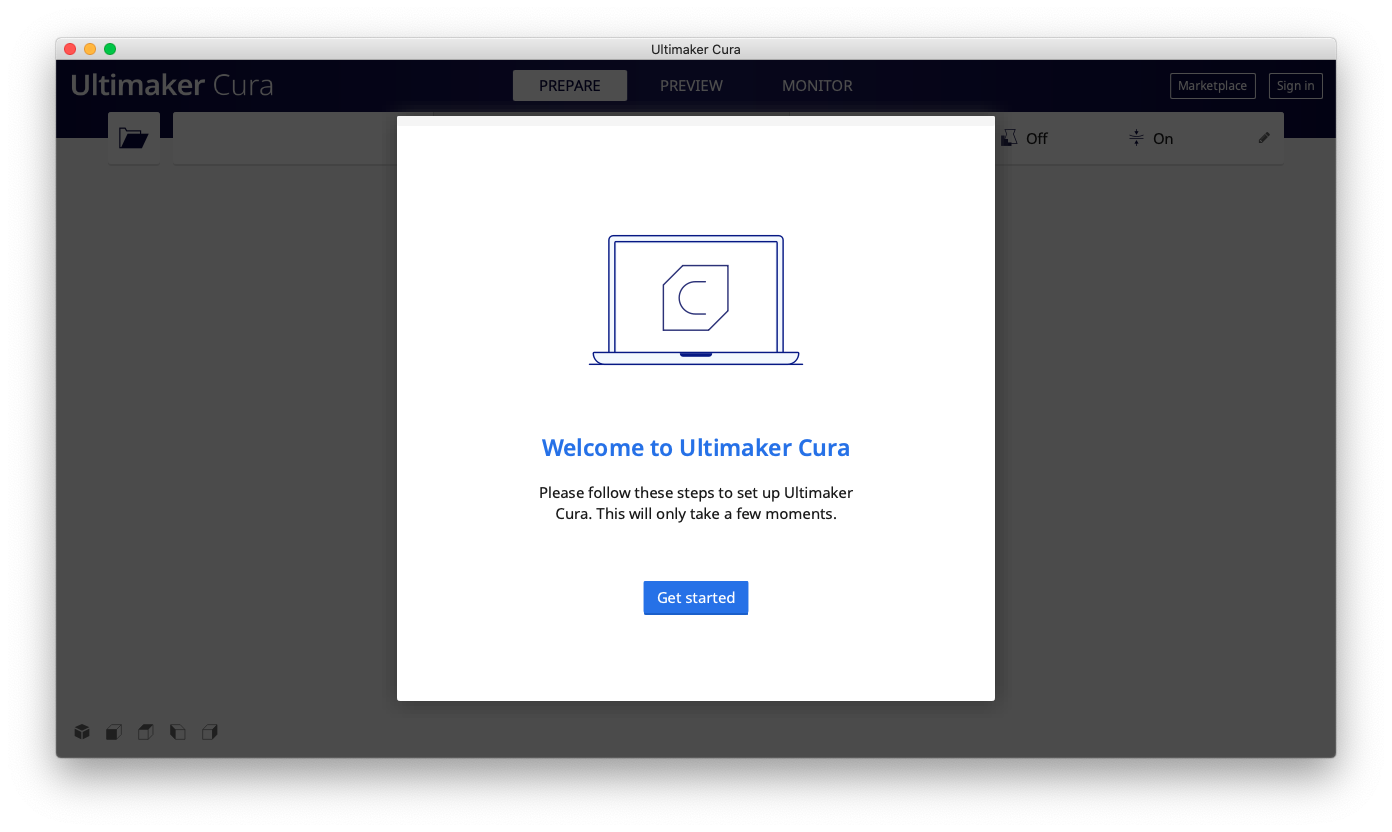Switch to left side view cube icon
Screen dimensions: 1392x832
point(177,732)
